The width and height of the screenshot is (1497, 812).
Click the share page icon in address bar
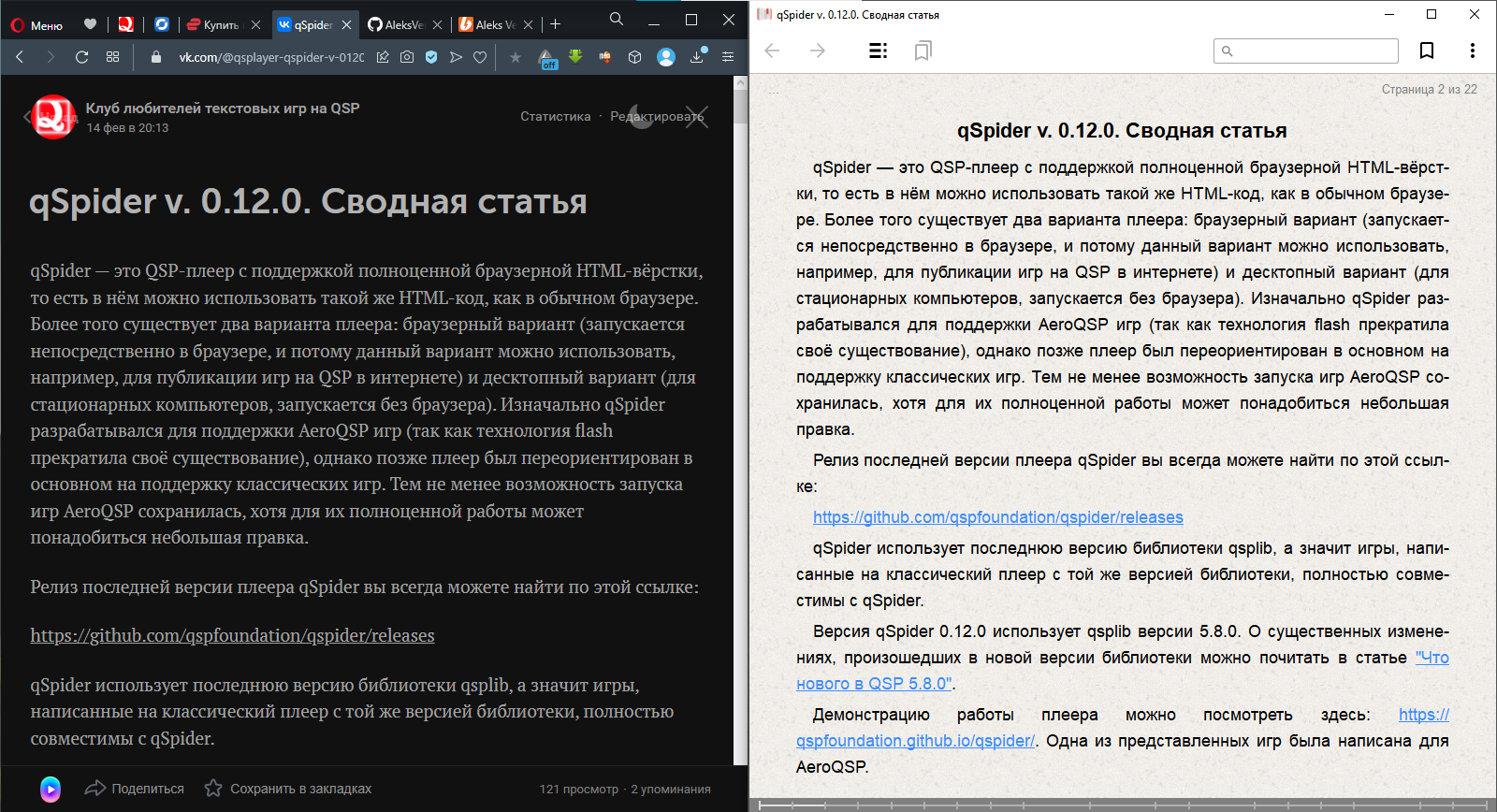pyautogui.click(x=383, y=57)
